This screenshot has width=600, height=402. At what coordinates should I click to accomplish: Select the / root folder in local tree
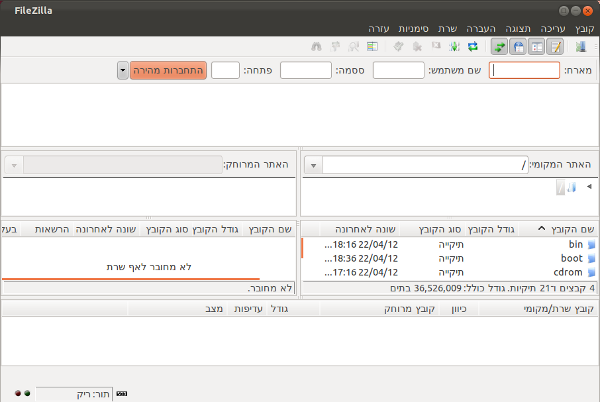pyautogui.click(x=561, y=187)
